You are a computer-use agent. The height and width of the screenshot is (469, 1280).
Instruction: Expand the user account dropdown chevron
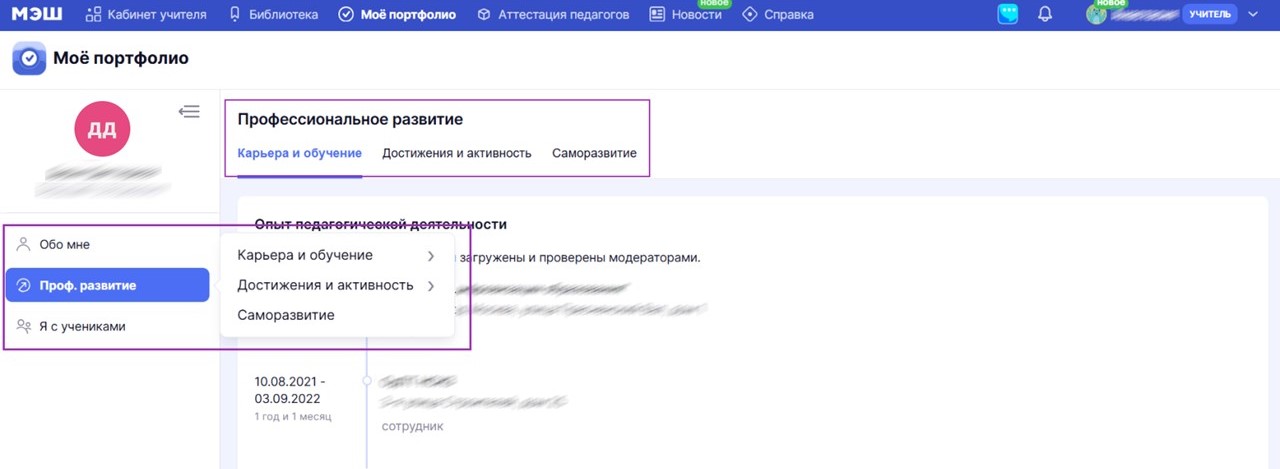coord(1253,14)
